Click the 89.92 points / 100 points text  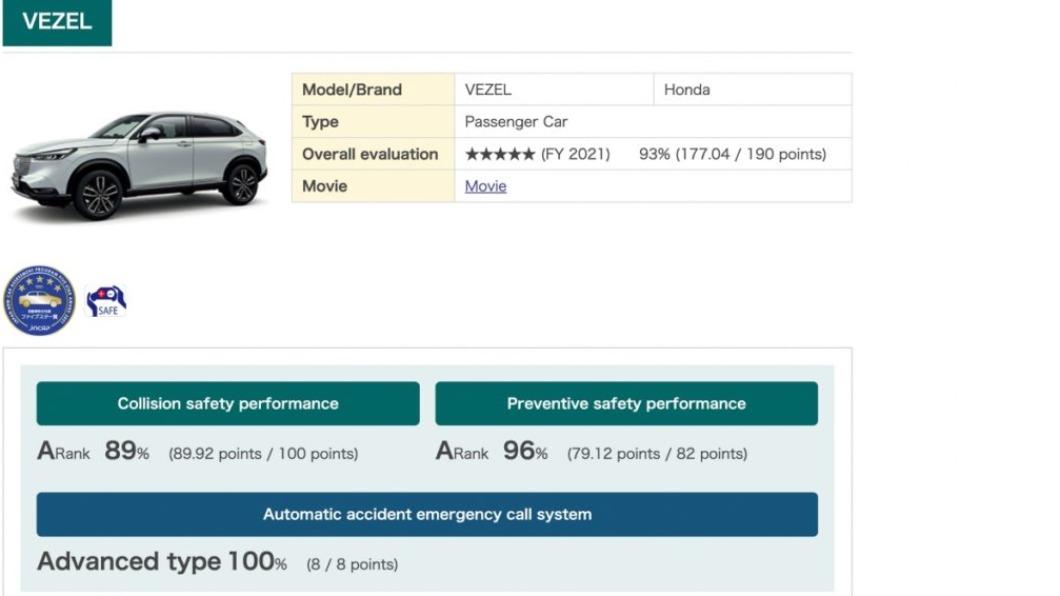[x=263, y=453]
